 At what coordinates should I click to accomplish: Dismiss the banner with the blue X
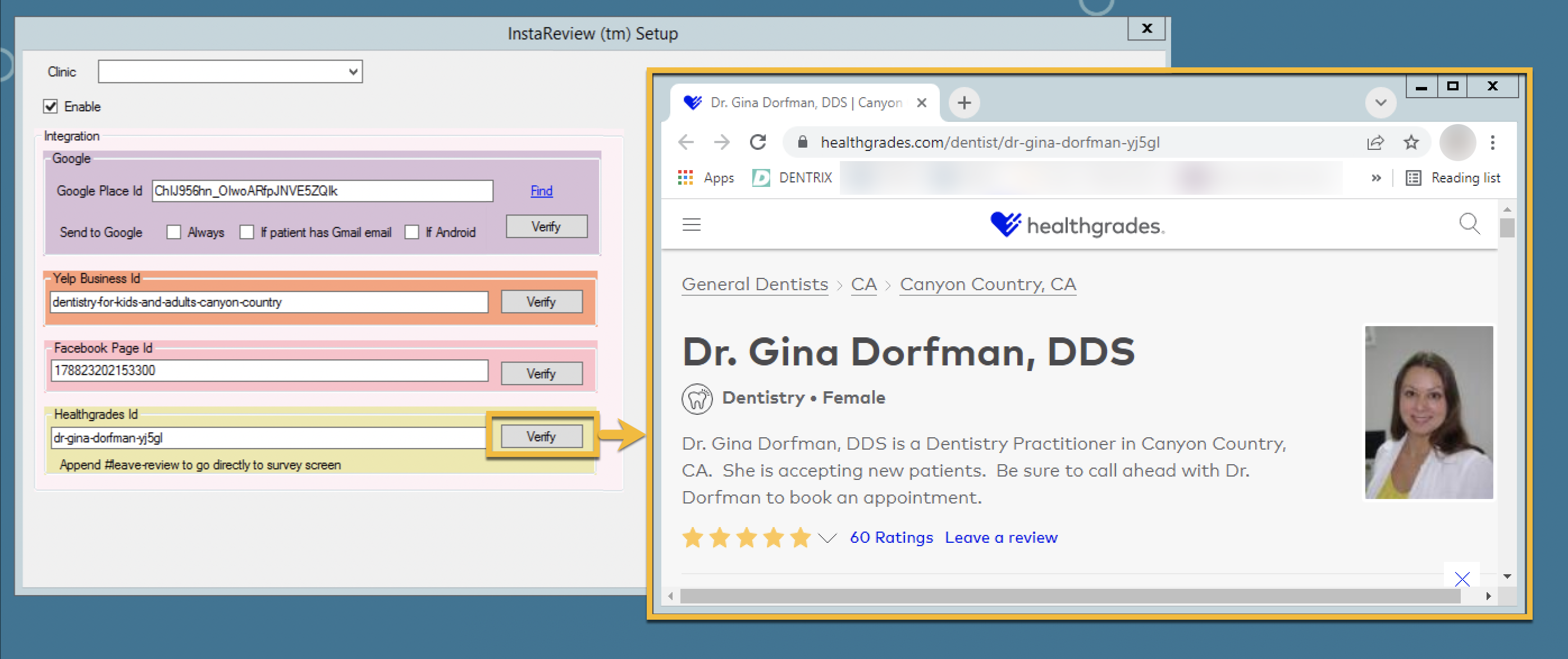click(1462, 578)
